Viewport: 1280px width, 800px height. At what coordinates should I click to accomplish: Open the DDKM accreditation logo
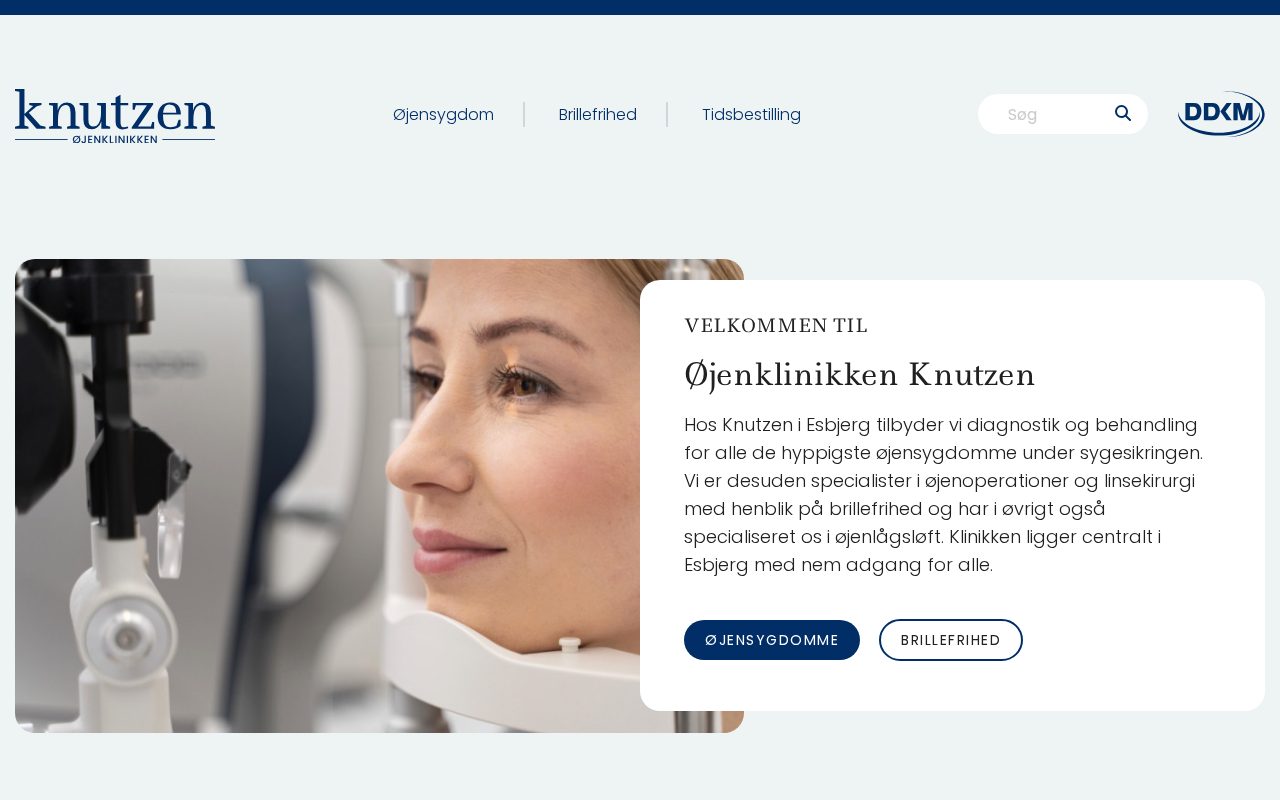coord(1221,114)
